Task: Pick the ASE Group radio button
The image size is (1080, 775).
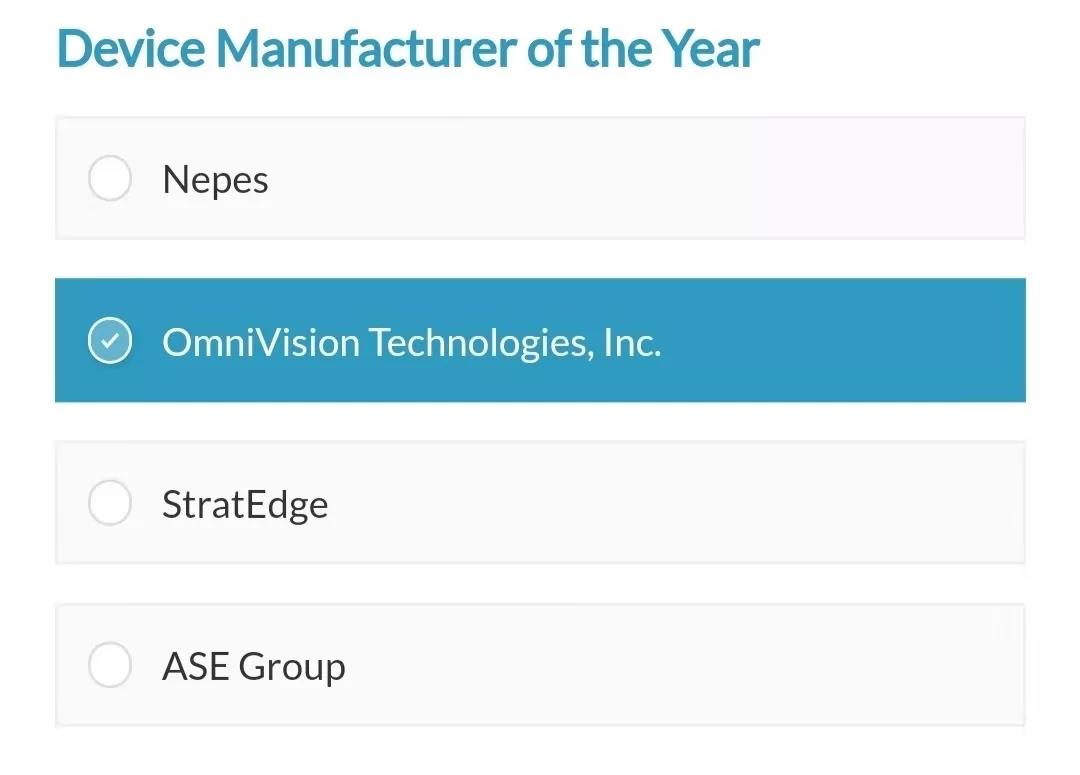Action: point(110,666)
